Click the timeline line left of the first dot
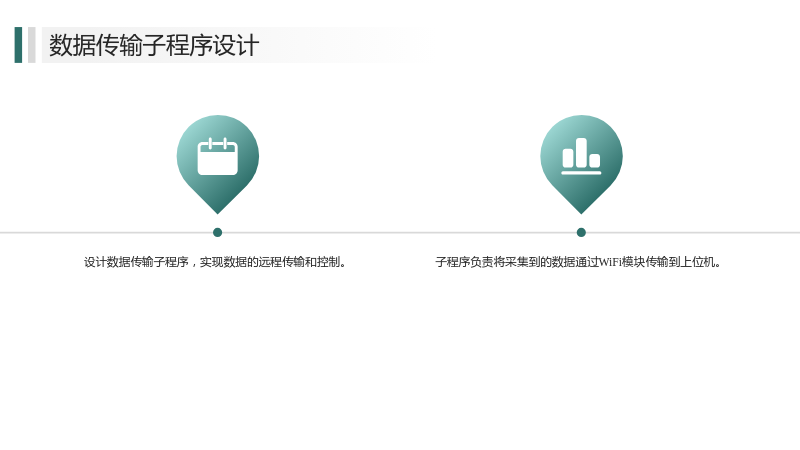The height and width of the screenshot is (450, 800). [x=106, y=233]
